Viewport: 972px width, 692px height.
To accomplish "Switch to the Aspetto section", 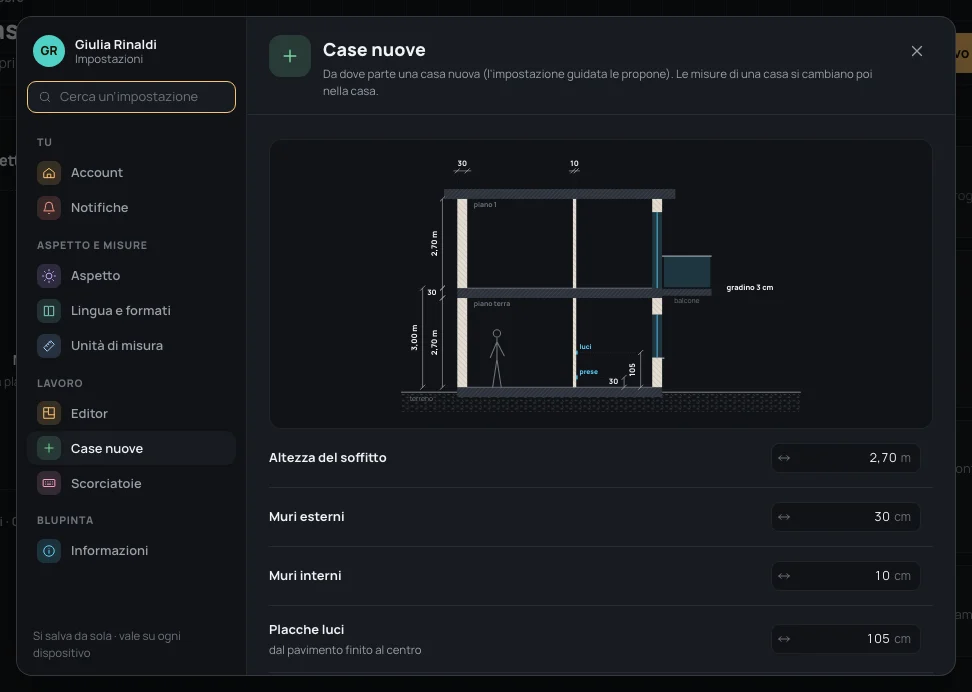I will coord(131,276).
